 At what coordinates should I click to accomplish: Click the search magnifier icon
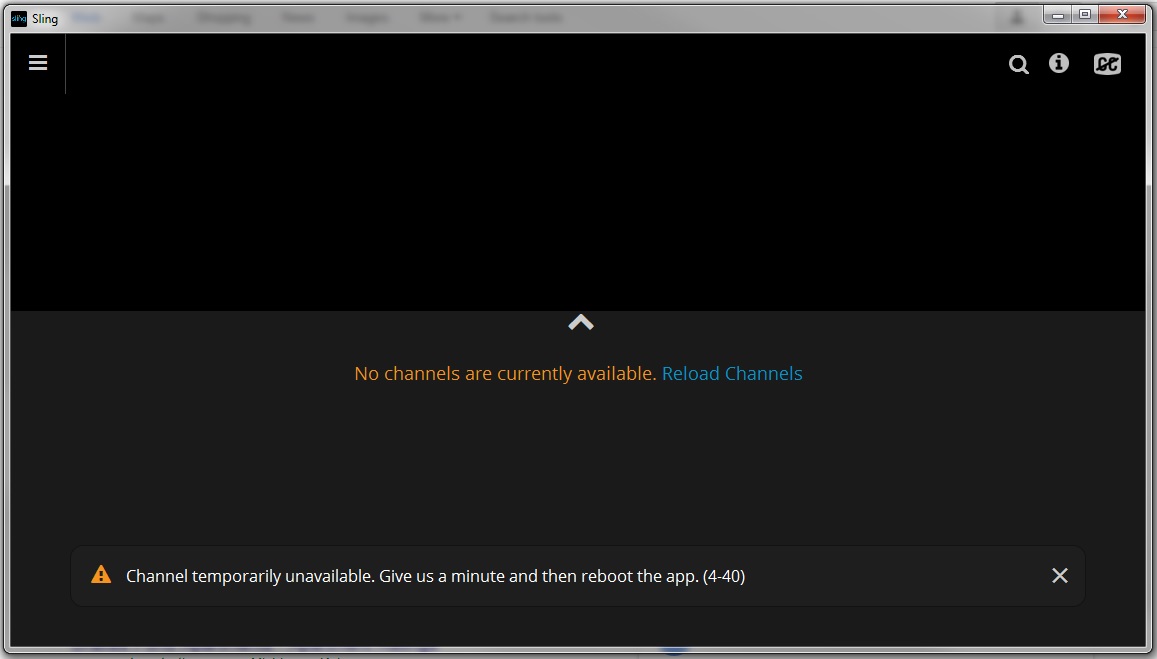tap(1018, 65)
